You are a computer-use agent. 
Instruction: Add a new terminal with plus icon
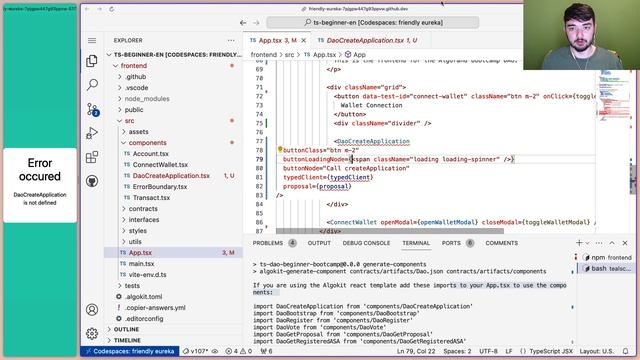pos(579,243)
